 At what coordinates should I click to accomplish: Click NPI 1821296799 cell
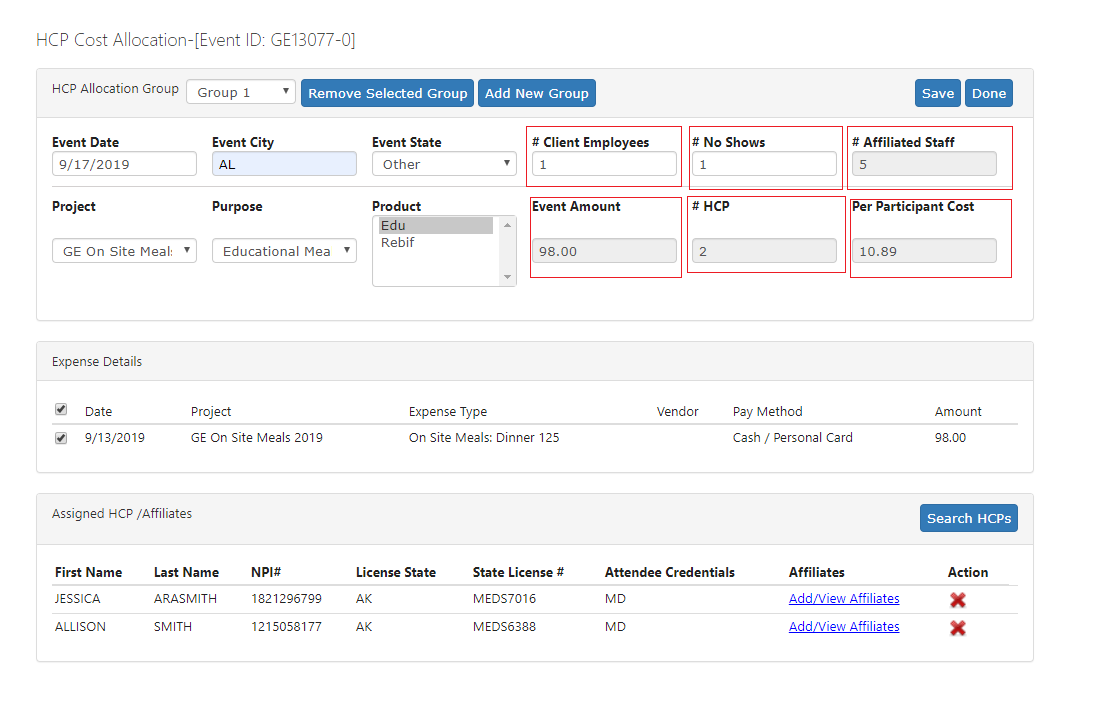click(x=286, y=599)
